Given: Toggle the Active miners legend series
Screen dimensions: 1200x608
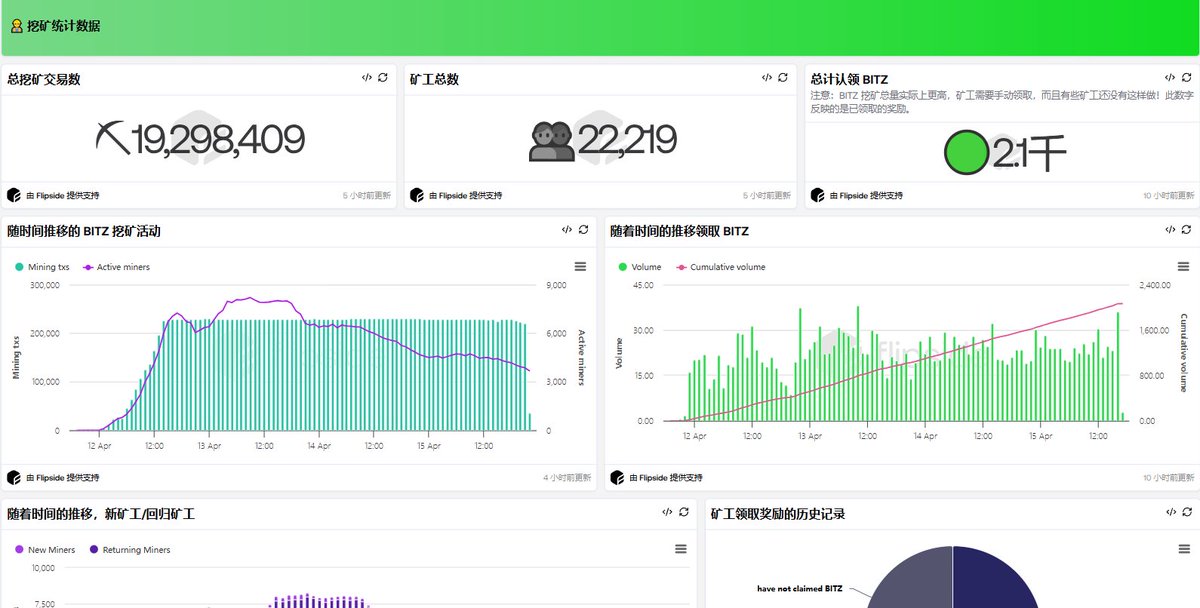Looking at the screenshot, I should click(116, 267).
